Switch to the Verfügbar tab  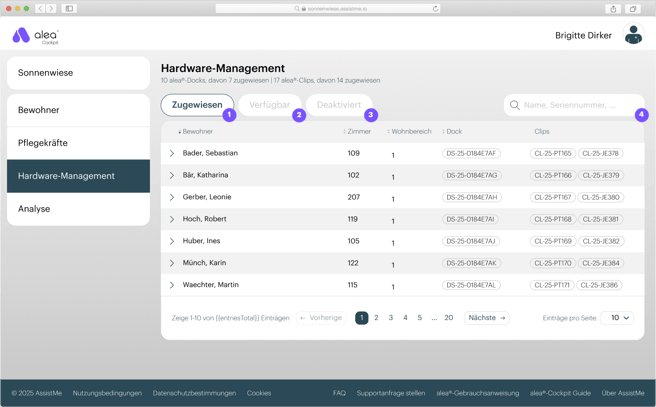click(269, 105)
